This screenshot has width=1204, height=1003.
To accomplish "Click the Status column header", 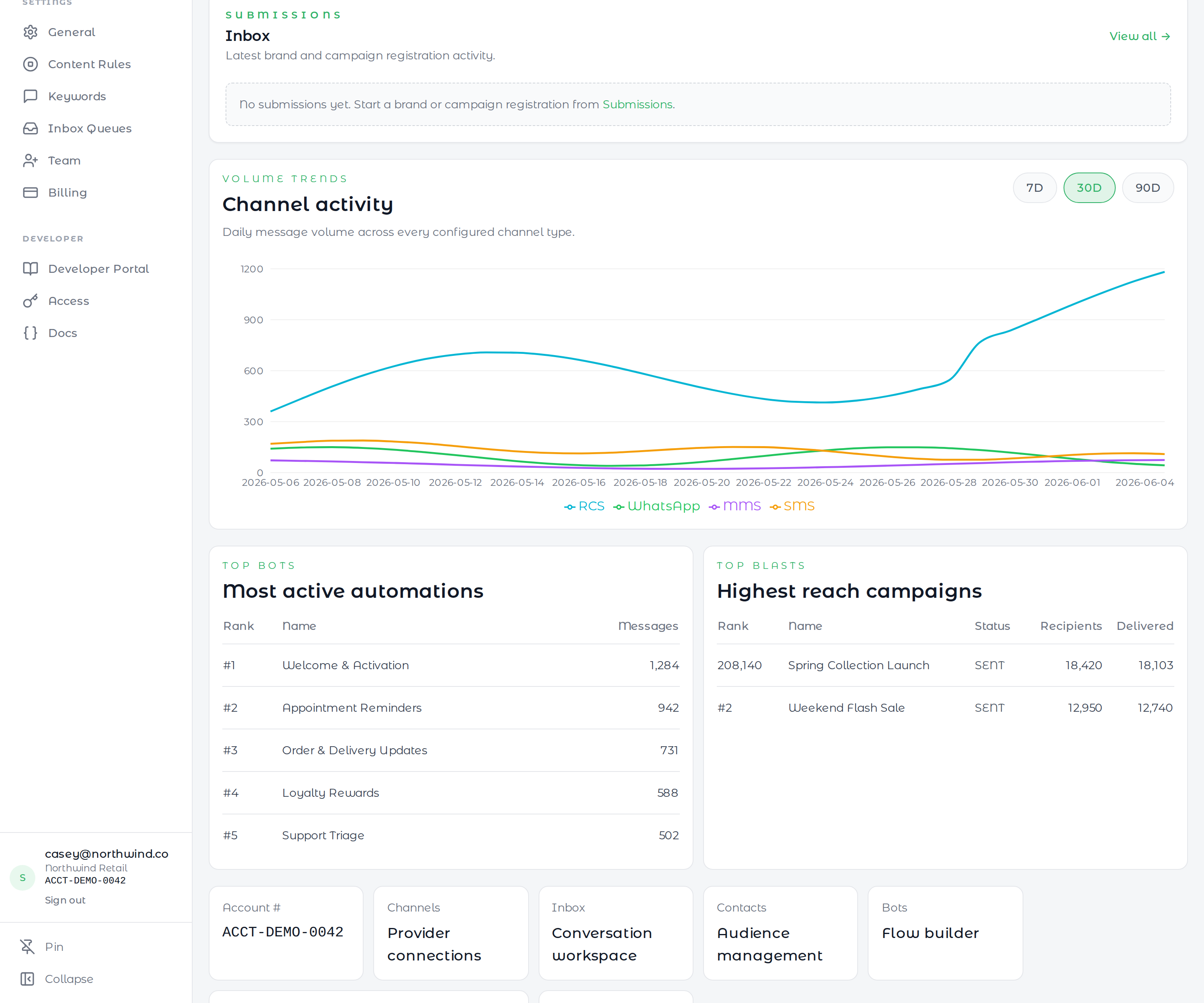I will point(992,626).
